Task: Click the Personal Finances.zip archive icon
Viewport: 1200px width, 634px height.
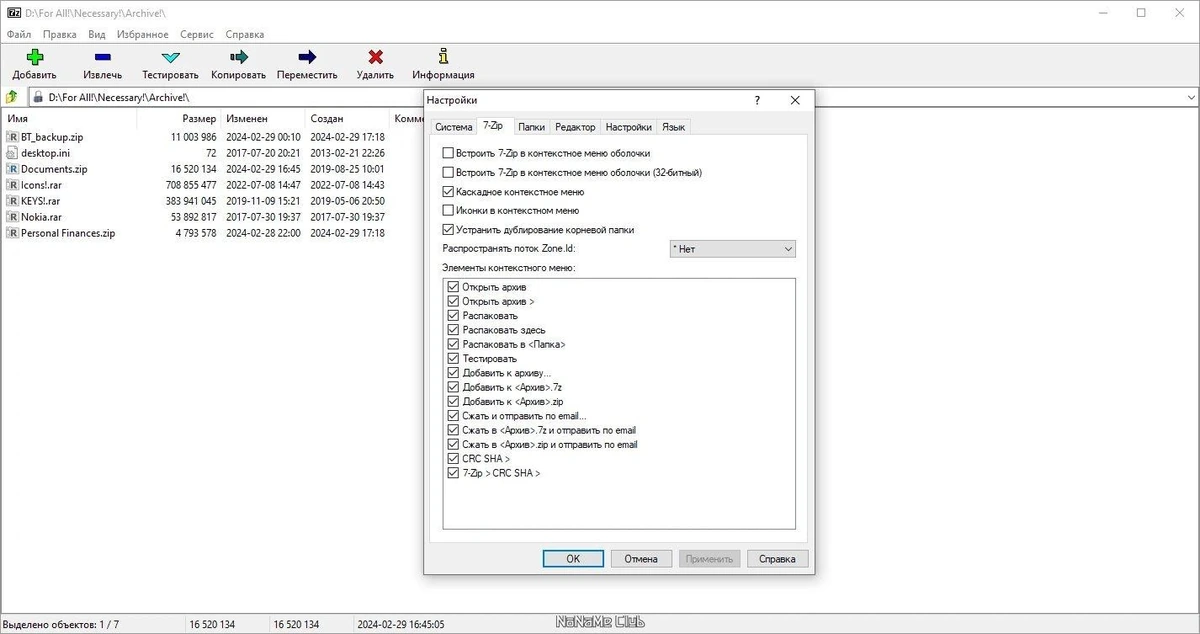Action: 13,233
